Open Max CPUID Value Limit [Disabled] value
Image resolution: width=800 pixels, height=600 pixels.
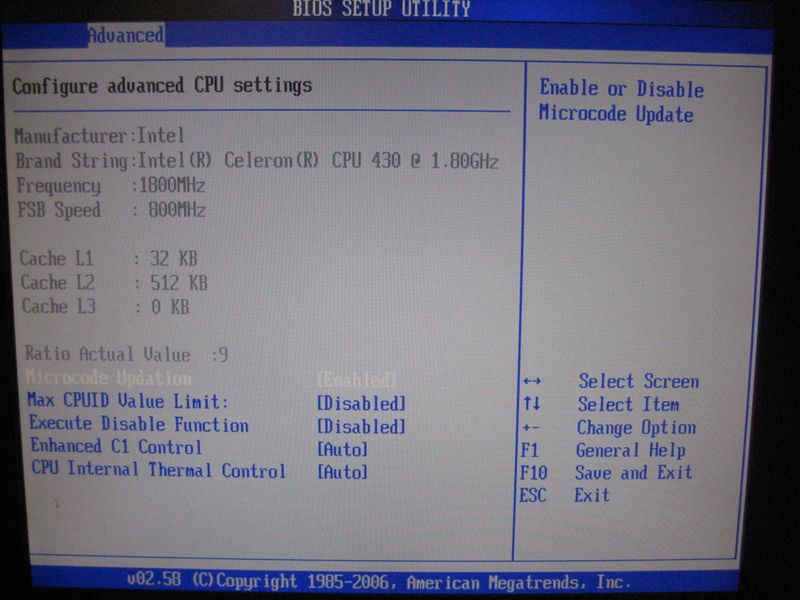[361, 404]
